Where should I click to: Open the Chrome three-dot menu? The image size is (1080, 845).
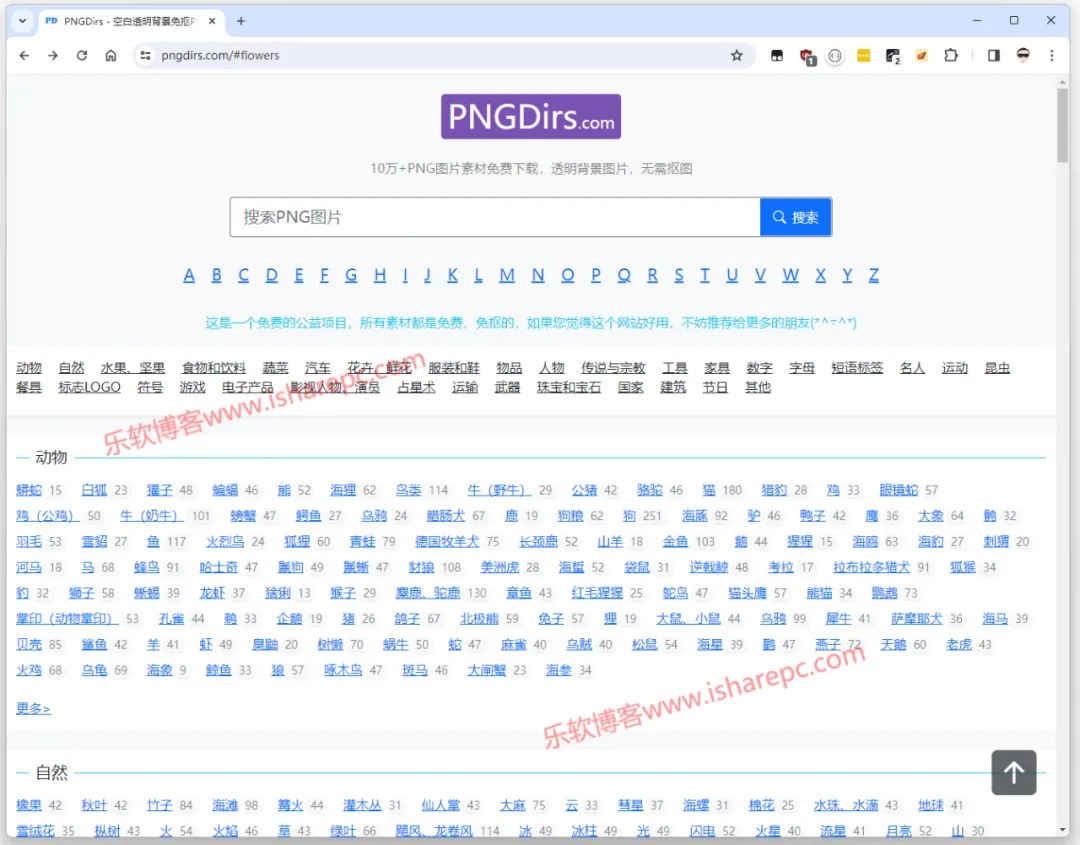(x=1052, y=55)
